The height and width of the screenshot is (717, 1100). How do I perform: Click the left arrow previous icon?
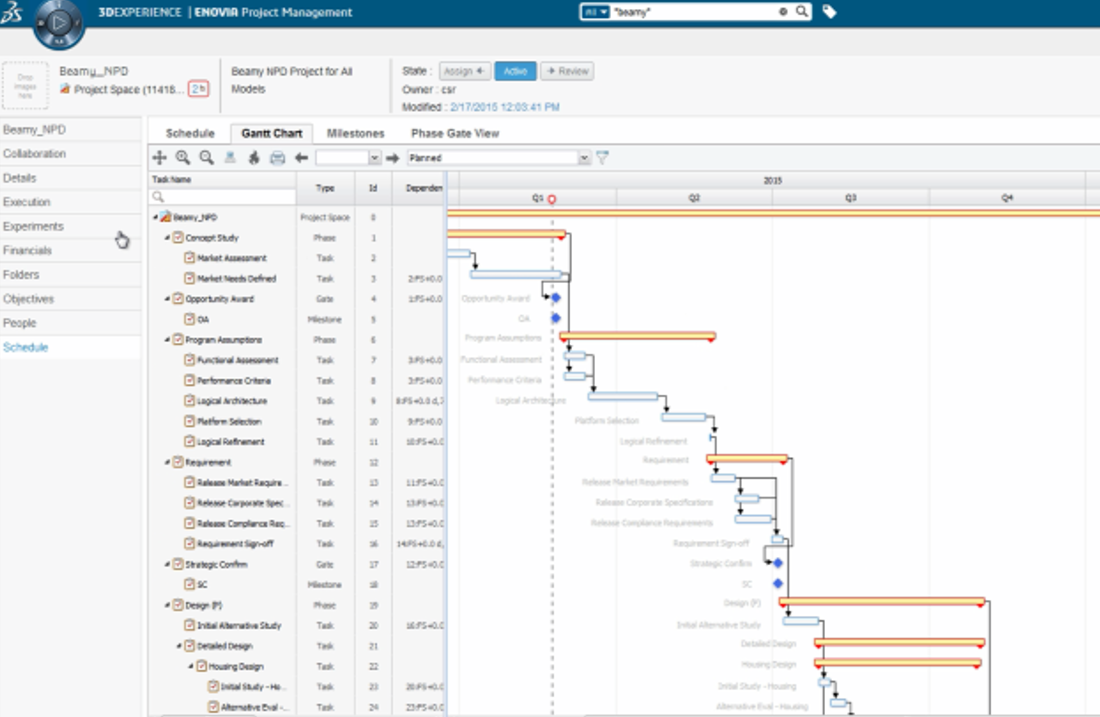click(301, 158)
